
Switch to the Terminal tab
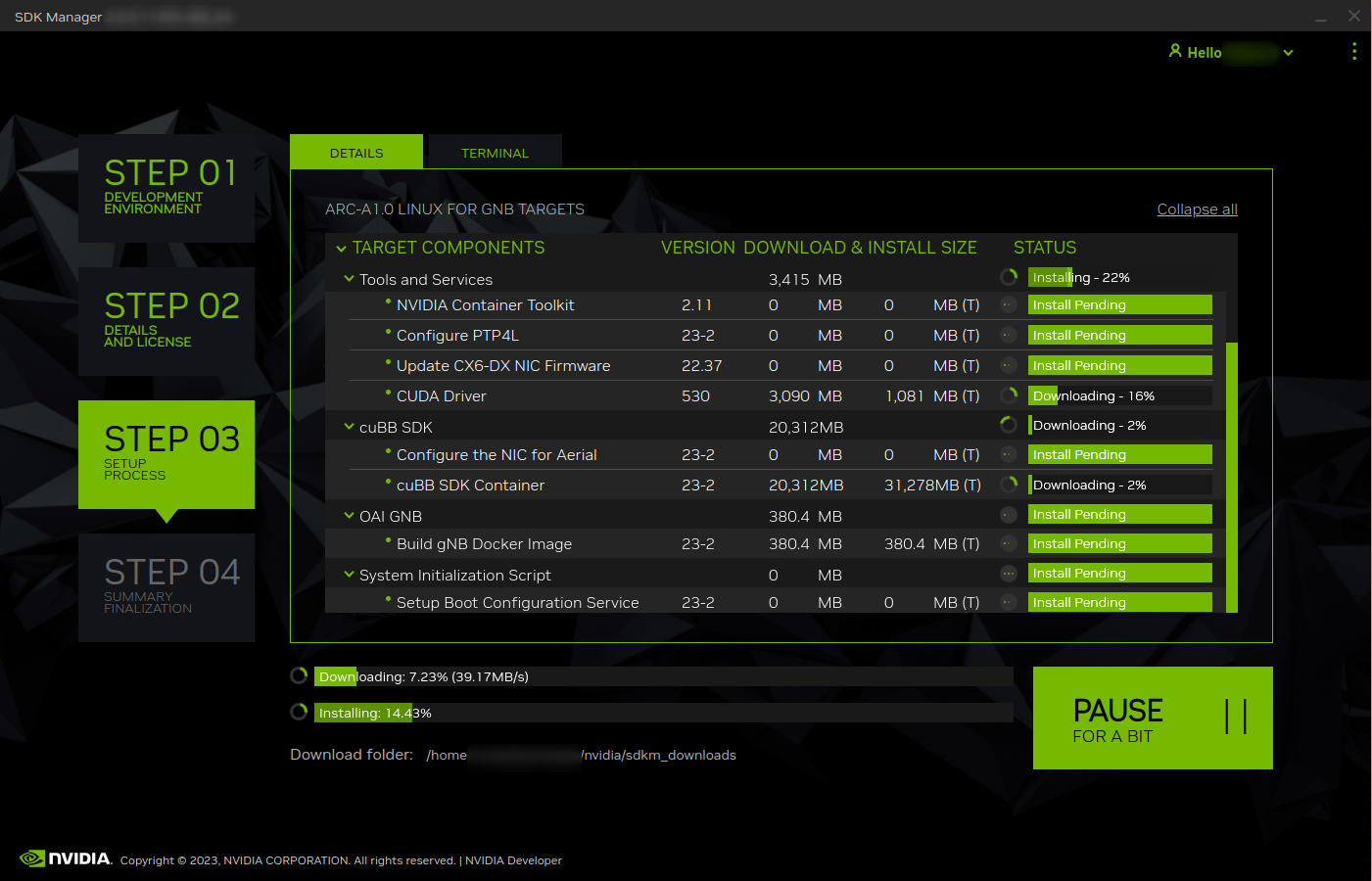pos(495,153)
